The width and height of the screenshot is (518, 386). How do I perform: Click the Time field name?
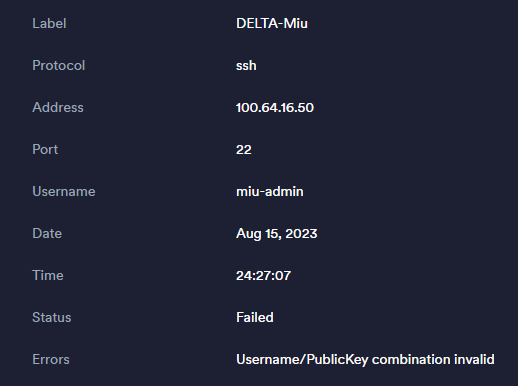48,276
